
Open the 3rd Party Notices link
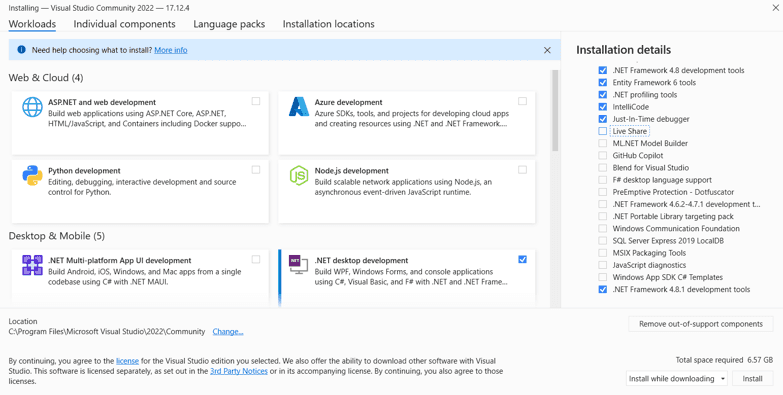pos(239,371)
